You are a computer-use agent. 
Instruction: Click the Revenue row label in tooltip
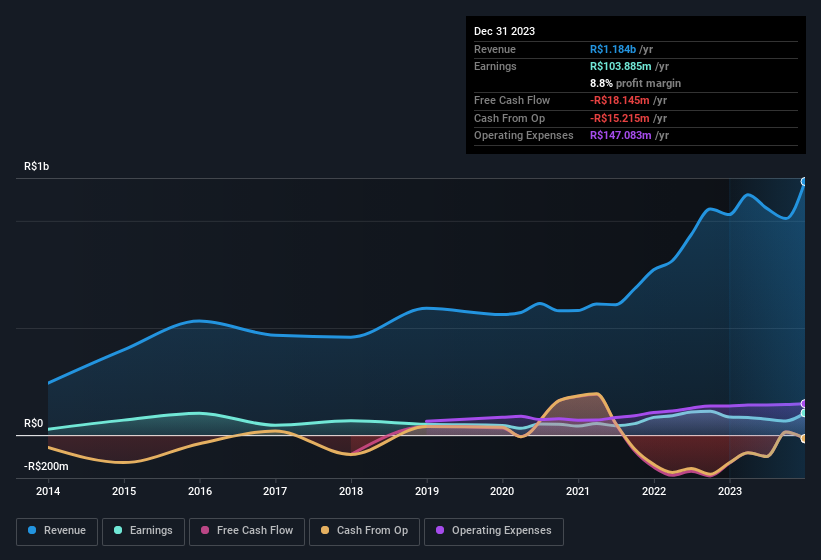click(x=495, y=49)
